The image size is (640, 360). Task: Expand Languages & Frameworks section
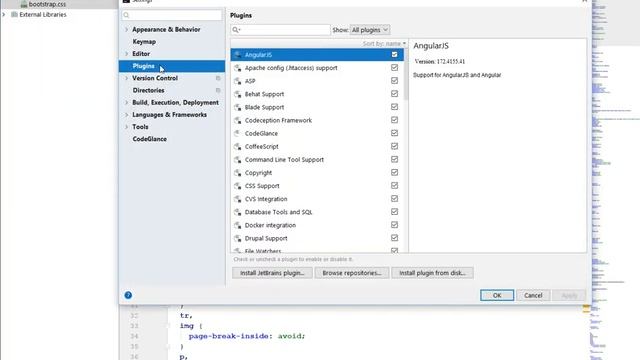127,115
